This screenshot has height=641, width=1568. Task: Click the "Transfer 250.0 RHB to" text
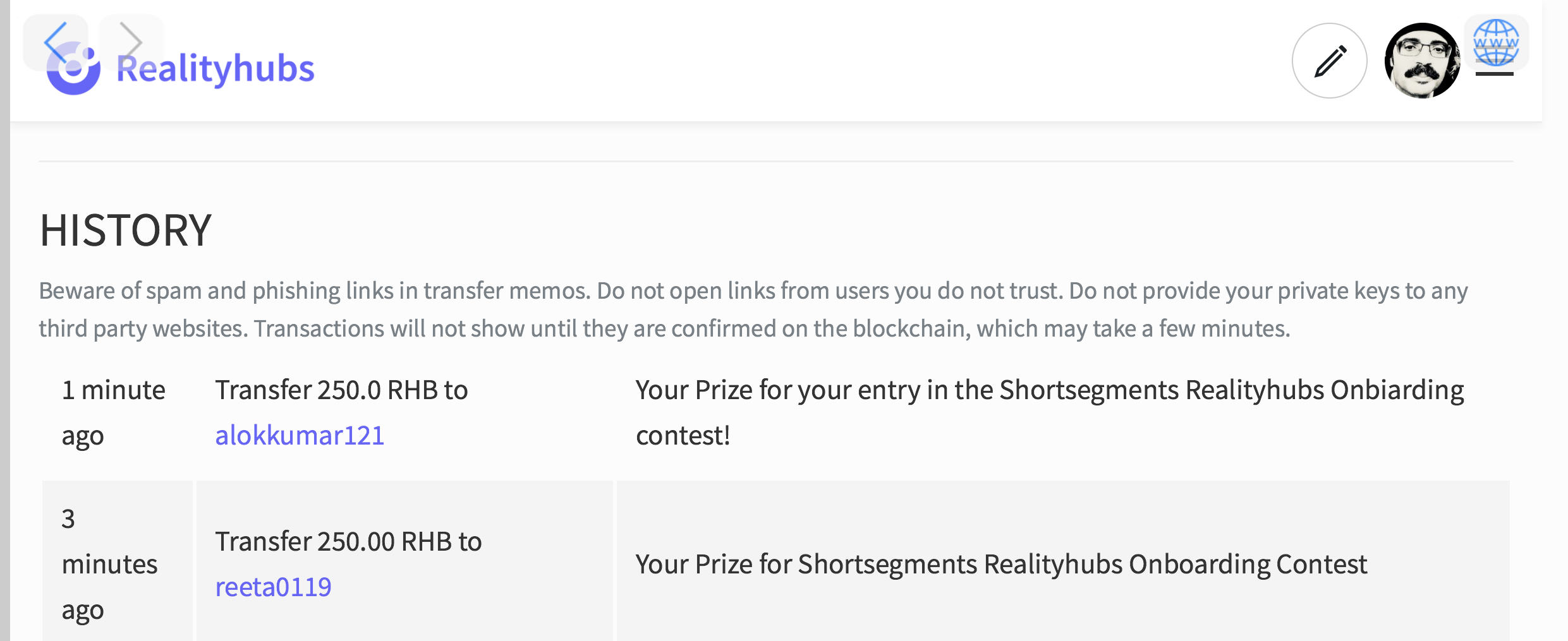point(341,390)
